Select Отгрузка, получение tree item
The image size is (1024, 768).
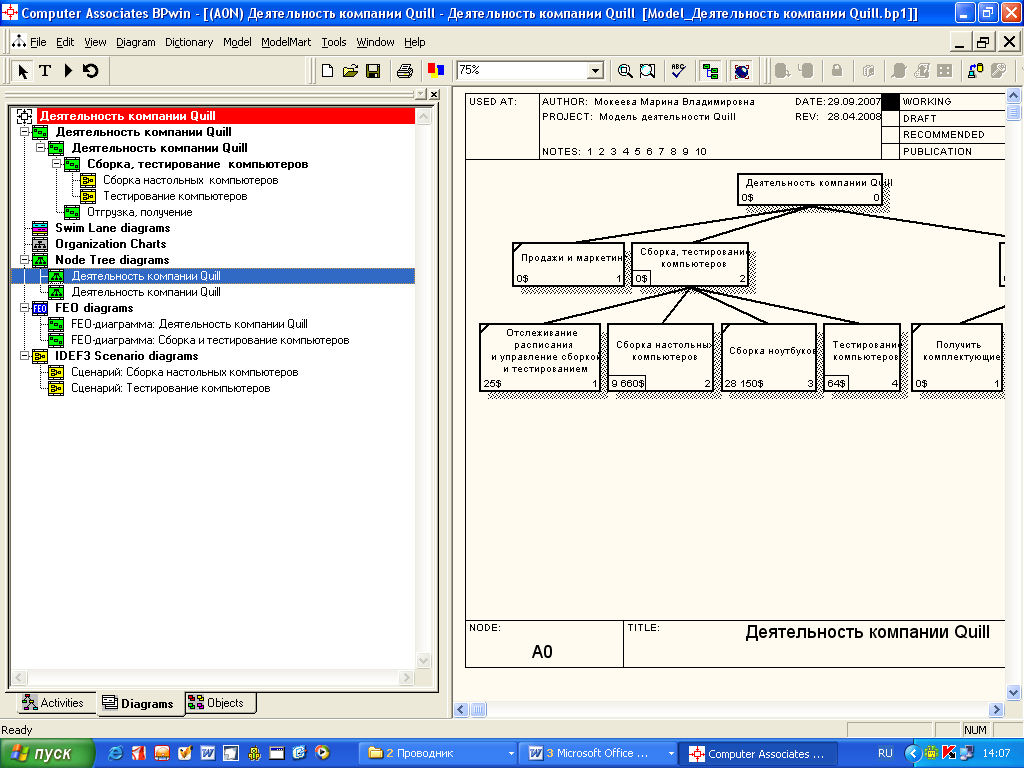(x=140, y=212)
